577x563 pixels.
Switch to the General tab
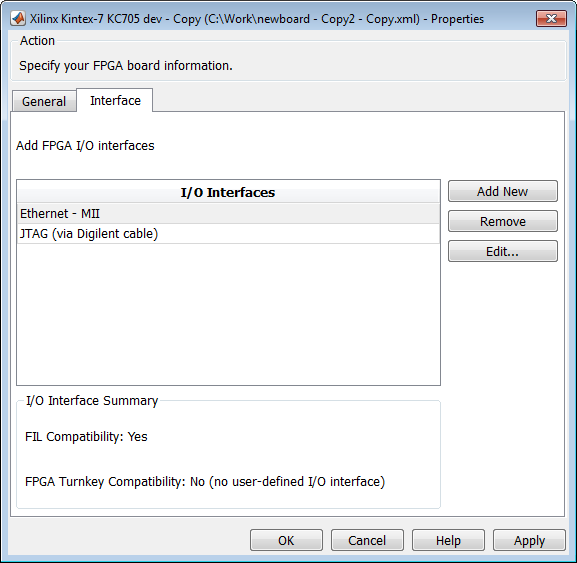(x=44, y=101)
